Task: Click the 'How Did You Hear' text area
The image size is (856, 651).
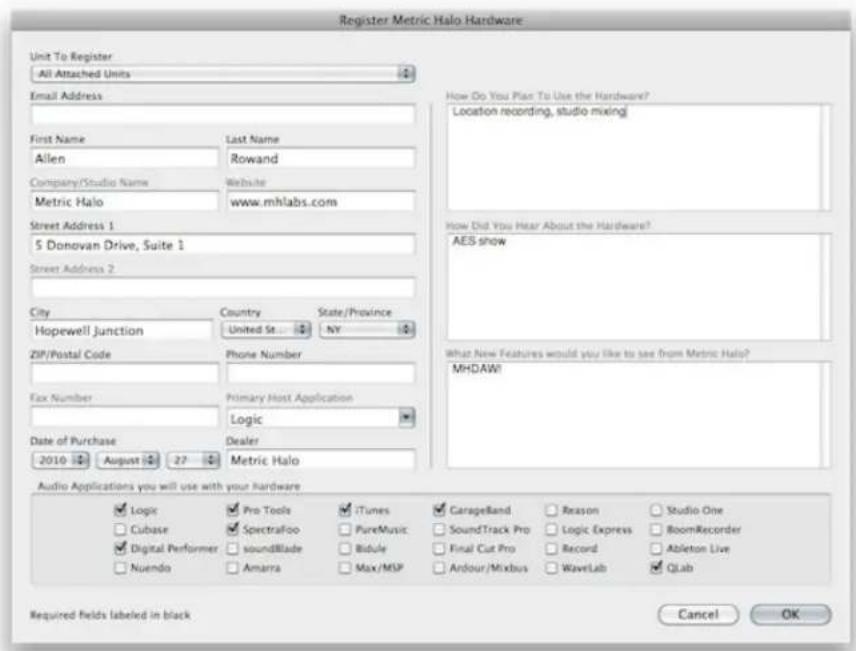Action: pyautogui.click(x=638, y=287)
